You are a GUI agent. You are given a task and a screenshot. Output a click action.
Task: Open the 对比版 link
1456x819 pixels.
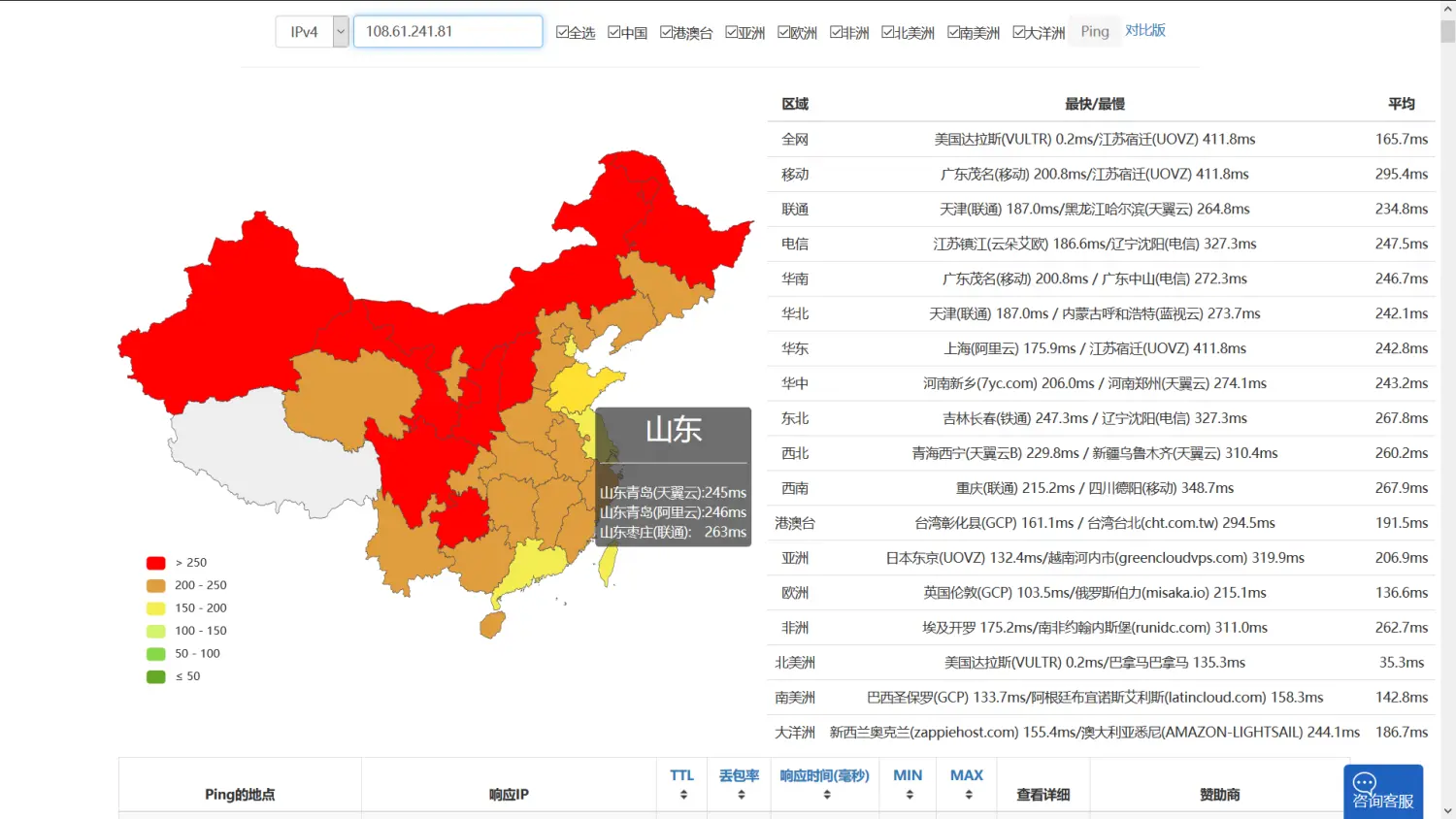(1145, 31)
